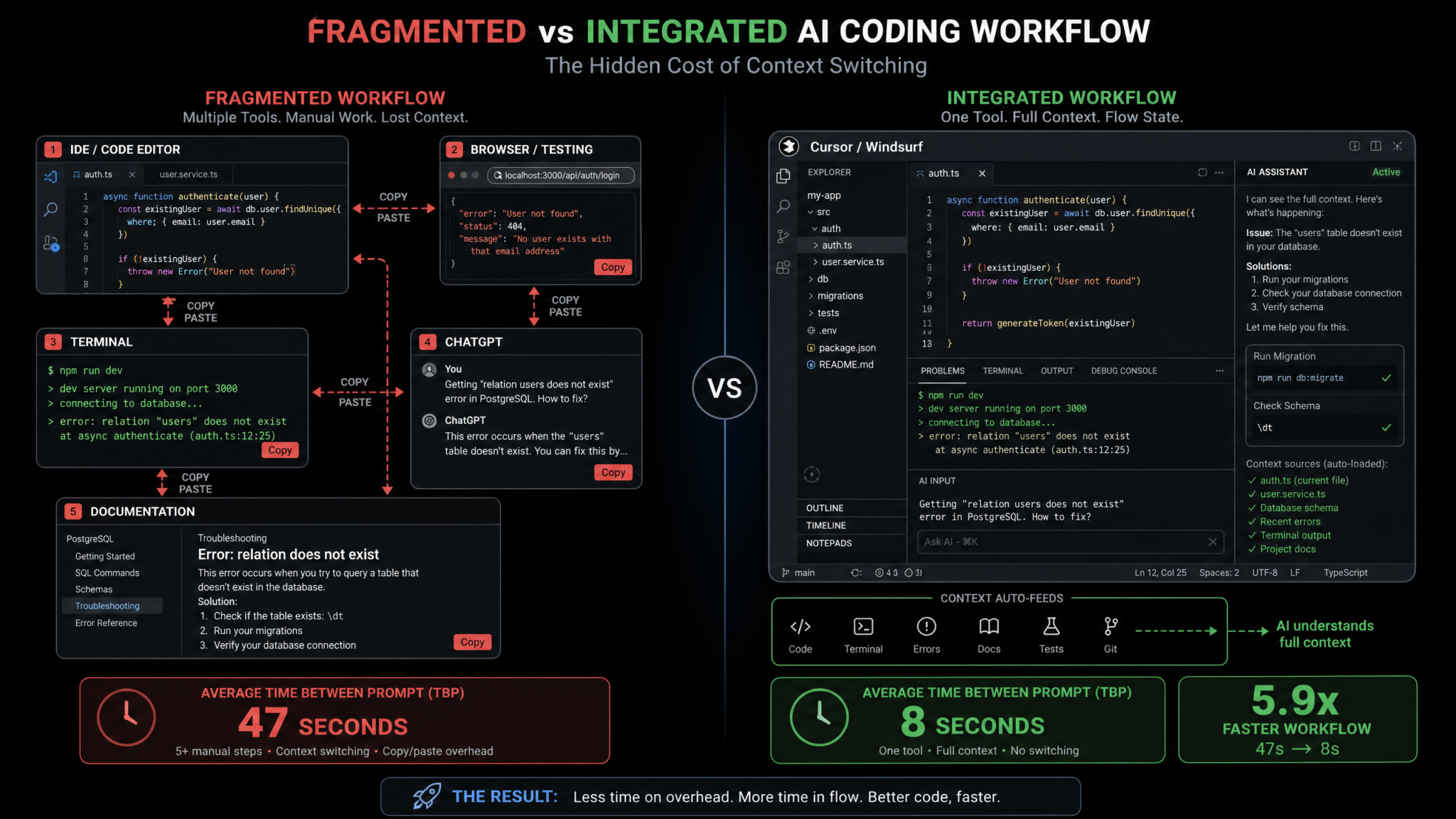
Task: Toggle the Terminal output context checkmark
Action: [x=1252, y=535]
